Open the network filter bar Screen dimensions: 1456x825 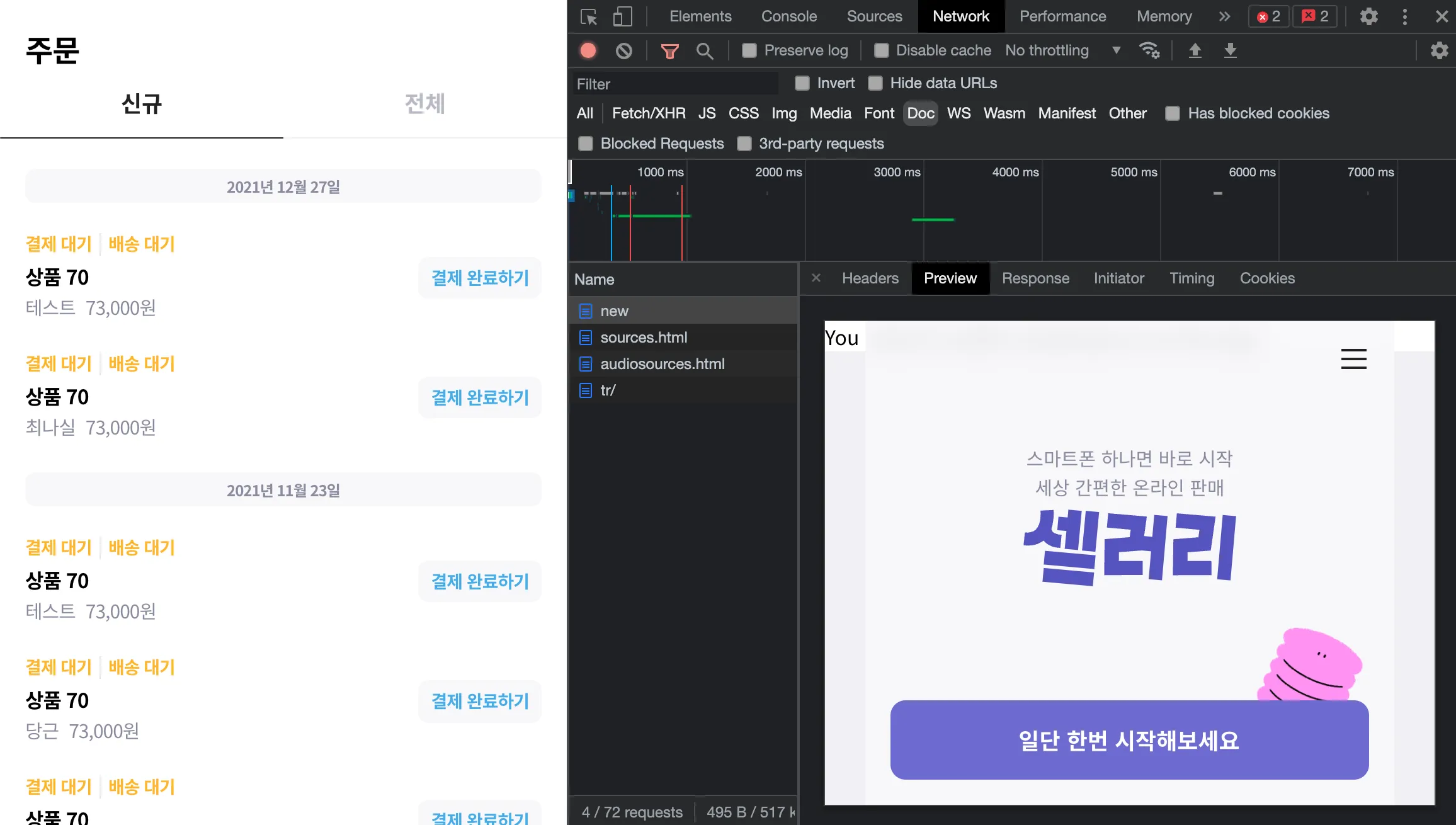[x=669, y=50]
